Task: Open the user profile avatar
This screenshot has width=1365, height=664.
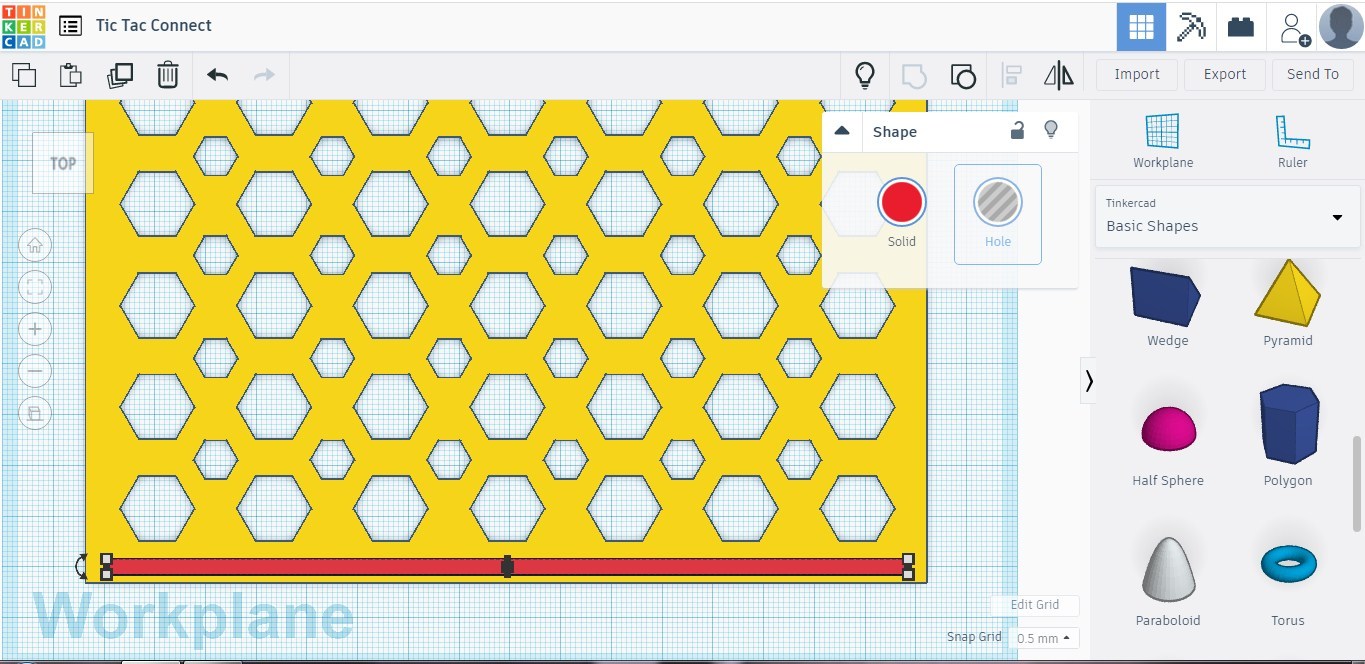Action: (1341, 27)
